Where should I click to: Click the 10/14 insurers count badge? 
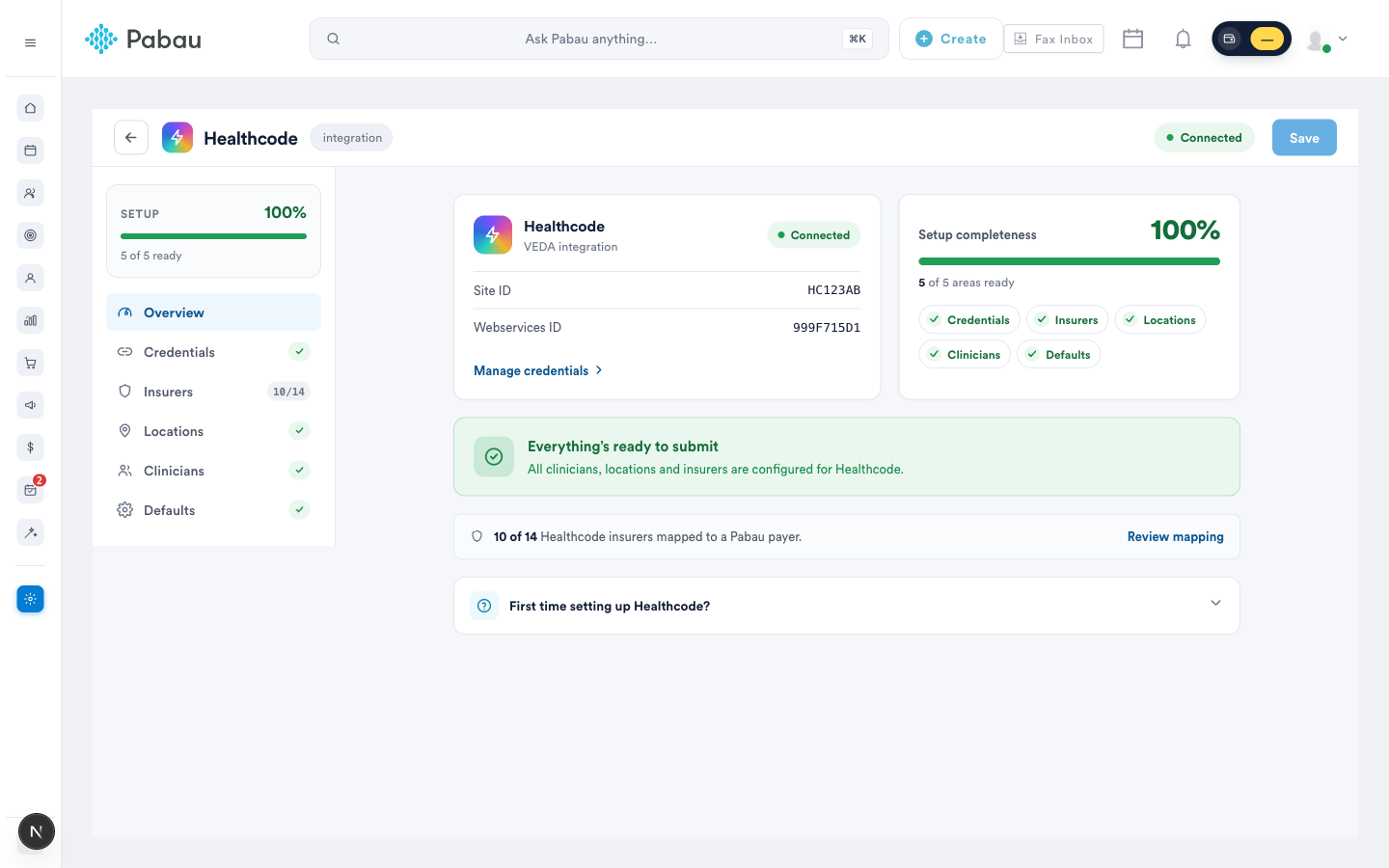(x=288, y=392)
